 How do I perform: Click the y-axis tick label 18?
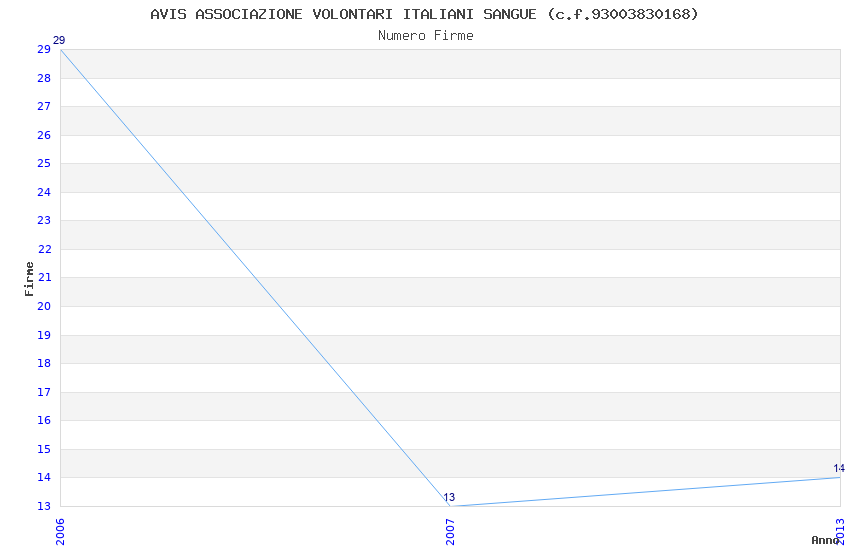click(44, 363)
